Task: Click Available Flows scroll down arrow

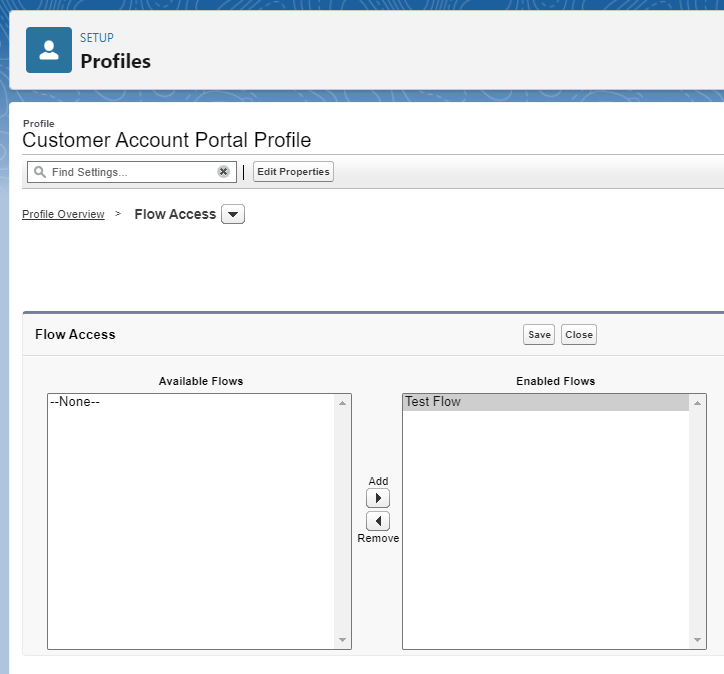Action: (343, 640)
